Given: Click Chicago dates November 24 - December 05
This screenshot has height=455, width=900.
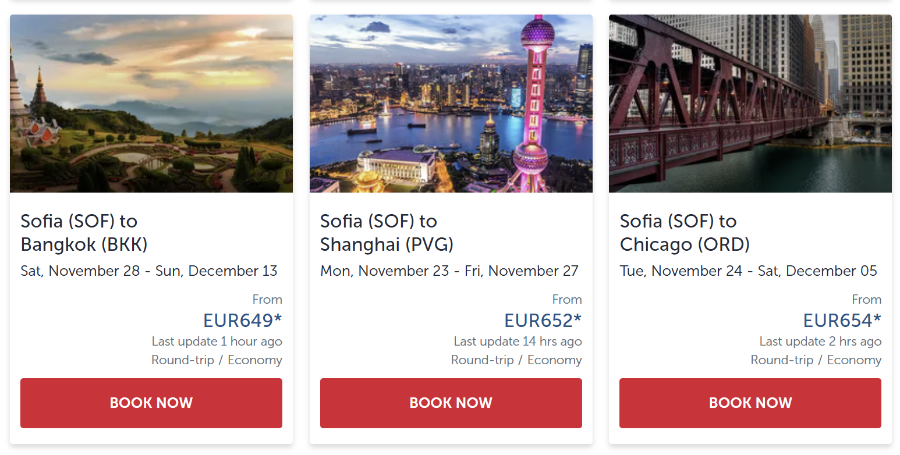Looking at the screenshot, I should [748, 271].
